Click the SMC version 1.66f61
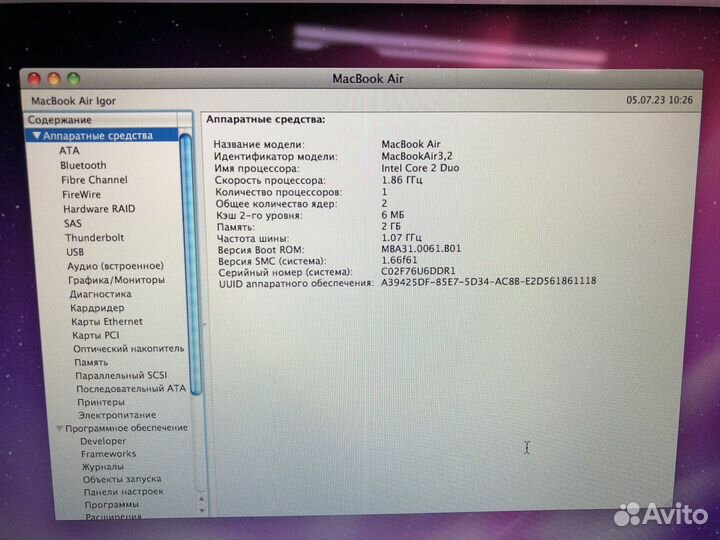The image size is (720, 540). [x=399, y=260]
